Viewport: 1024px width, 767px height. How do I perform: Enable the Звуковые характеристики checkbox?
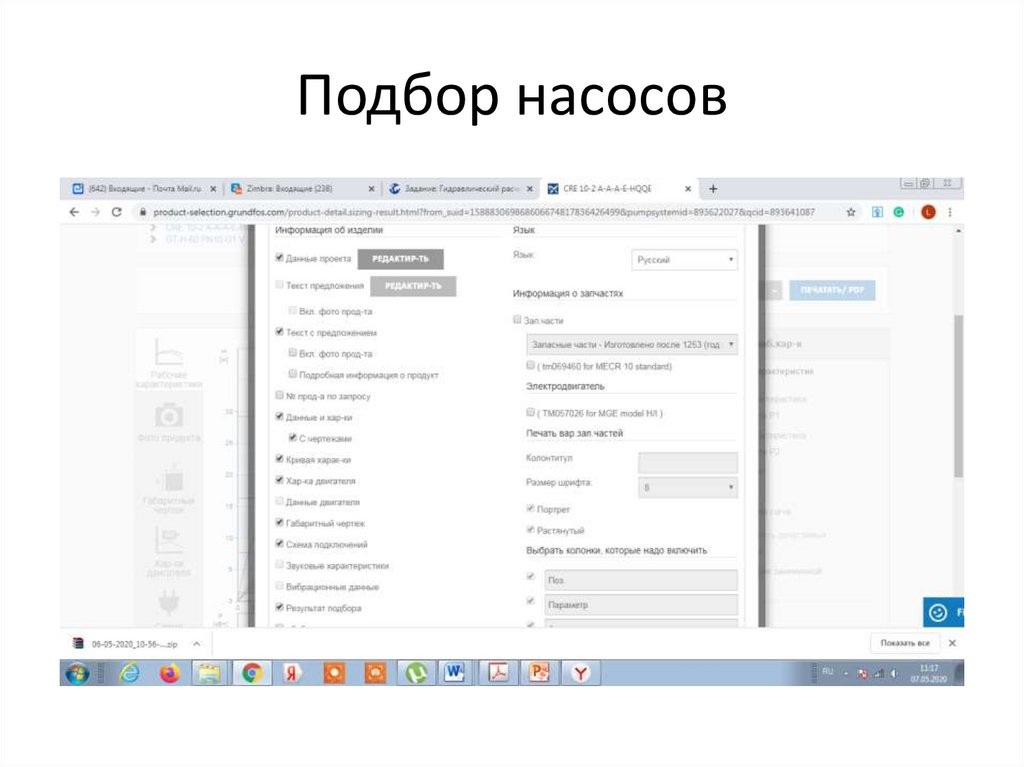pos(279,565)
